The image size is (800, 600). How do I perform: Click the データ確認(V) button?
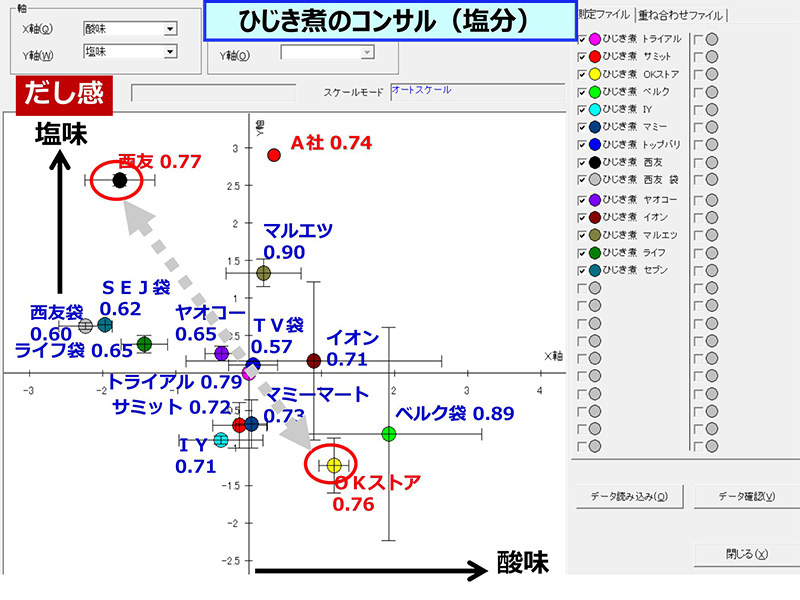[x=747, y=496]
